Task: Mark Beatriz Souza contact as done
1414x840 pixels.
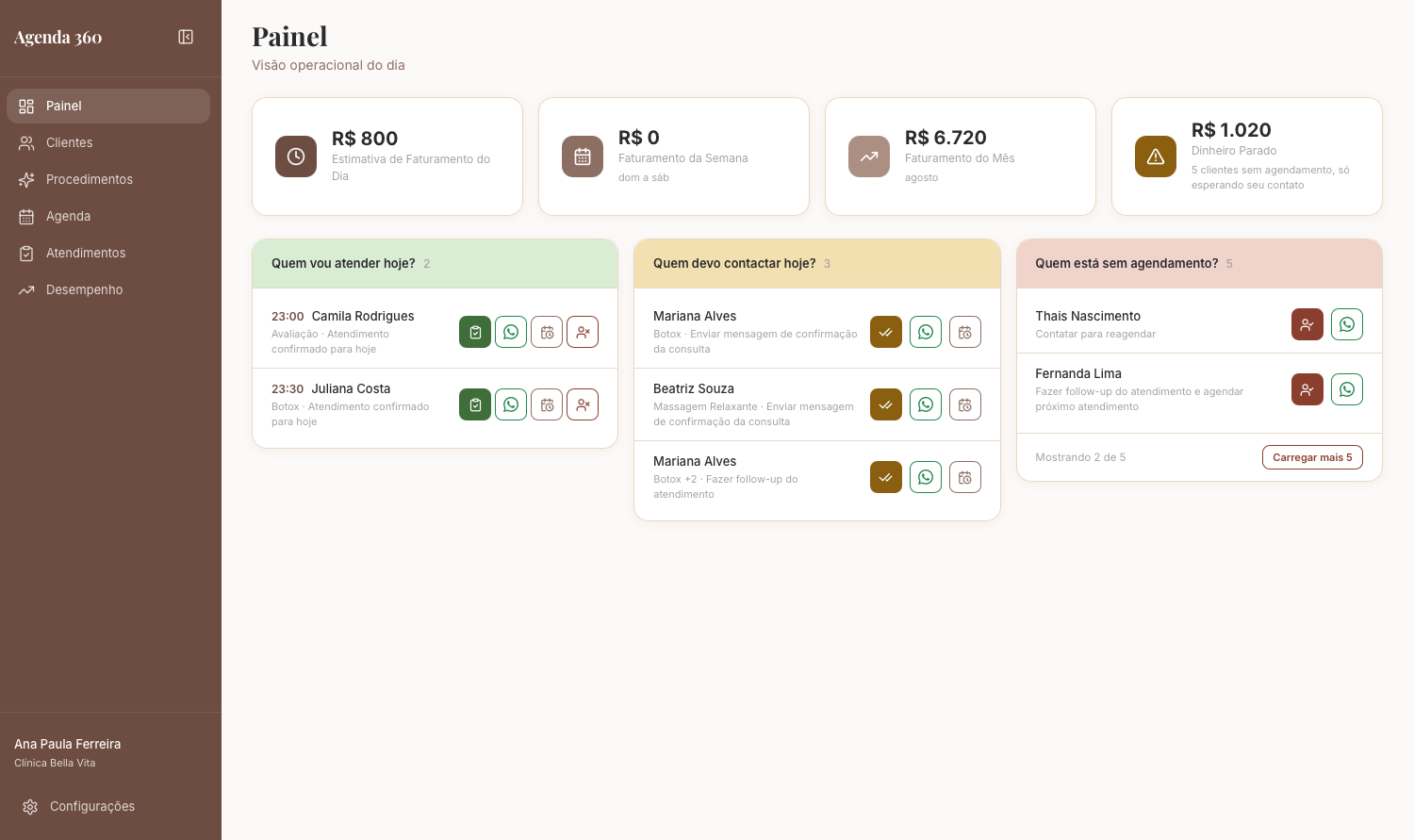Action: click(886, 404)
